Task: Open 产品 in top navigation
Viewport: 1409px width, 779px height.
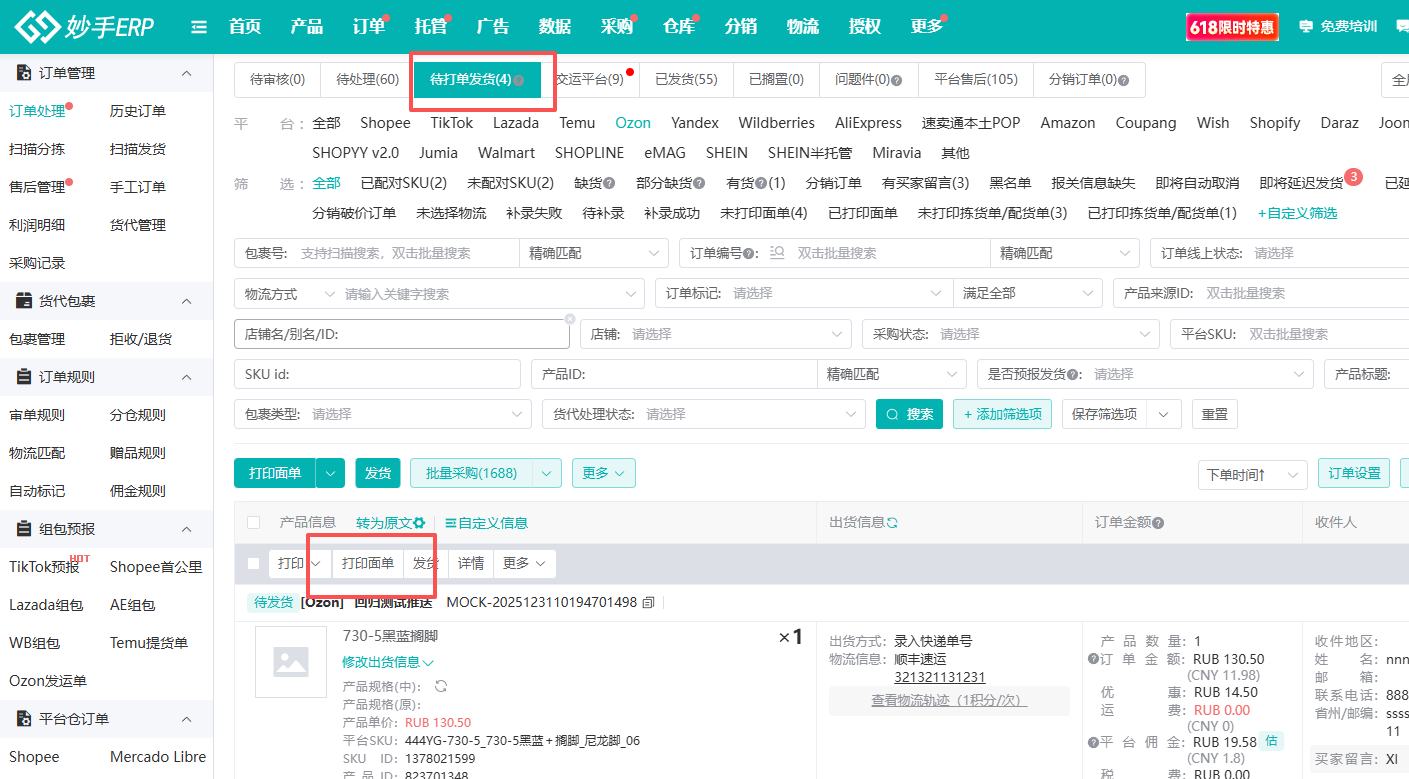Action: [x=307, y=27]
